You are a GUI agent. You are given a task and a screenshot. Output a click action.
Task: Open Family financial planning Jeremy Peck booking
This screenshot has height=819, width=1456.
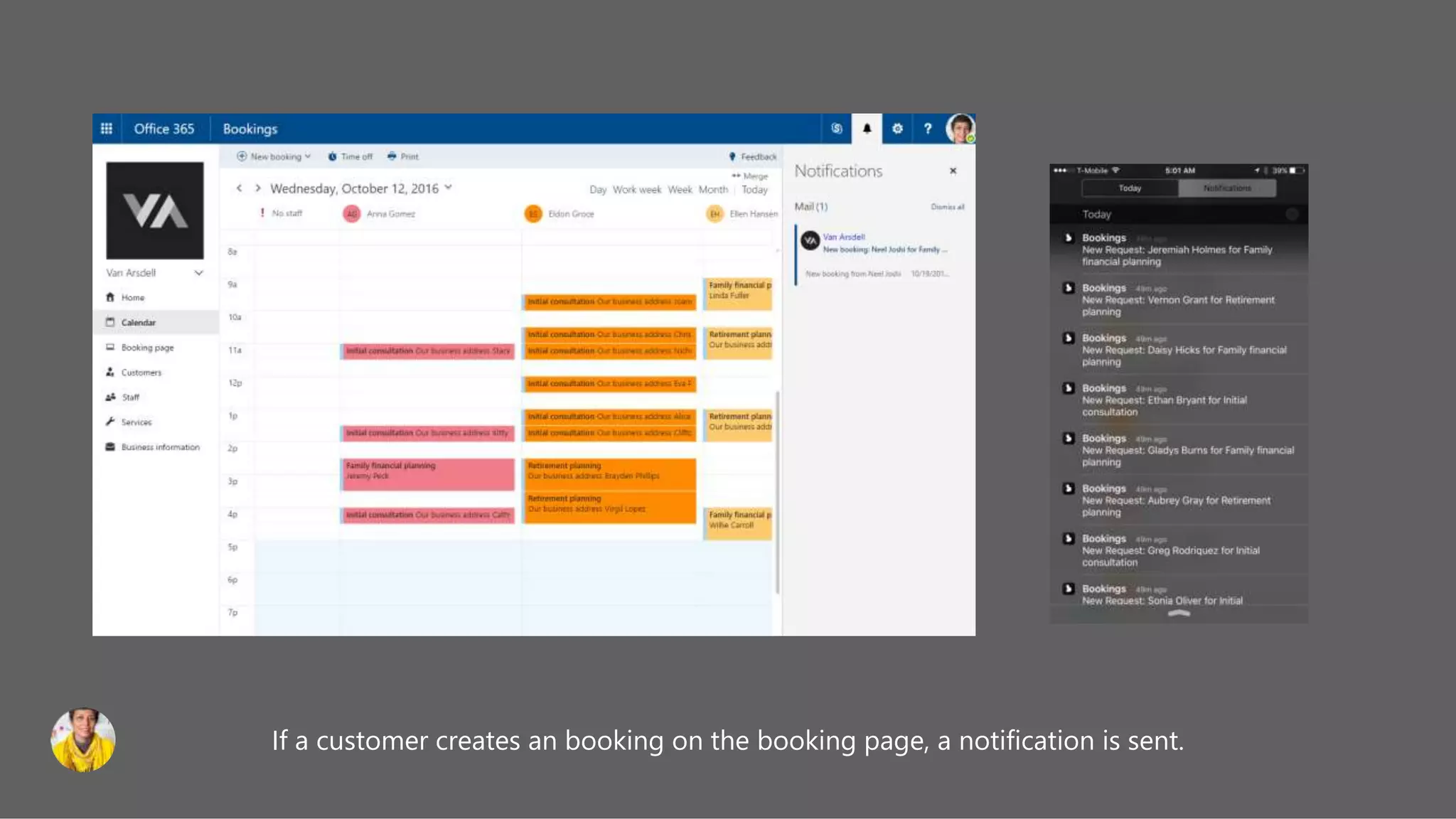click(x=427, y=475)
